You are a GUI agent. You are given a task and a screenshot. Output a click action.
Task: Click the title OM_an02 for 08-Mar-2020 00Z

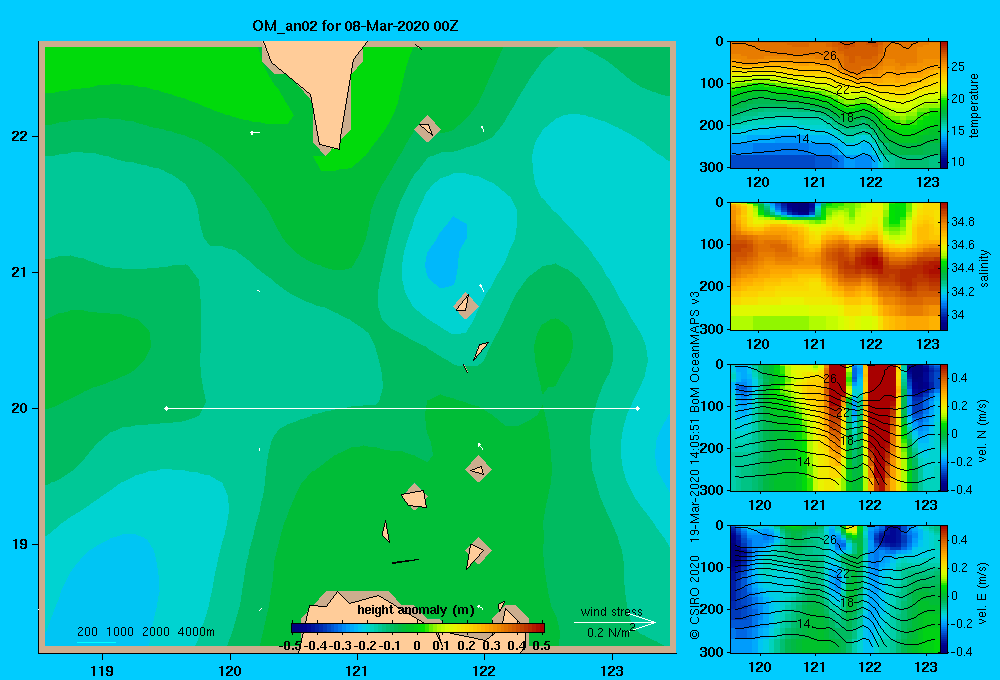[355, 26]
